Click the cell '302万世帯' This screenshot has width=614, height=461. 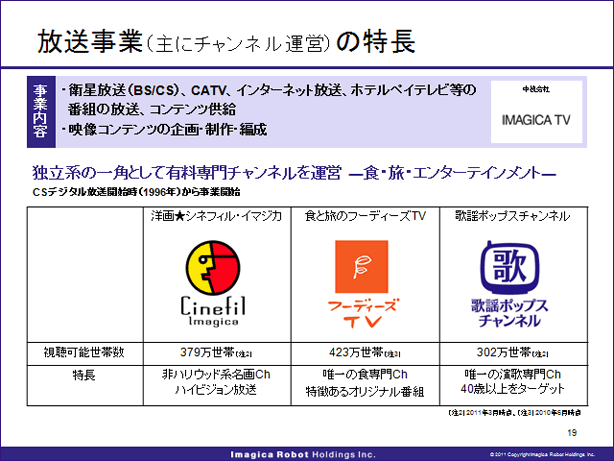(512, 353)
